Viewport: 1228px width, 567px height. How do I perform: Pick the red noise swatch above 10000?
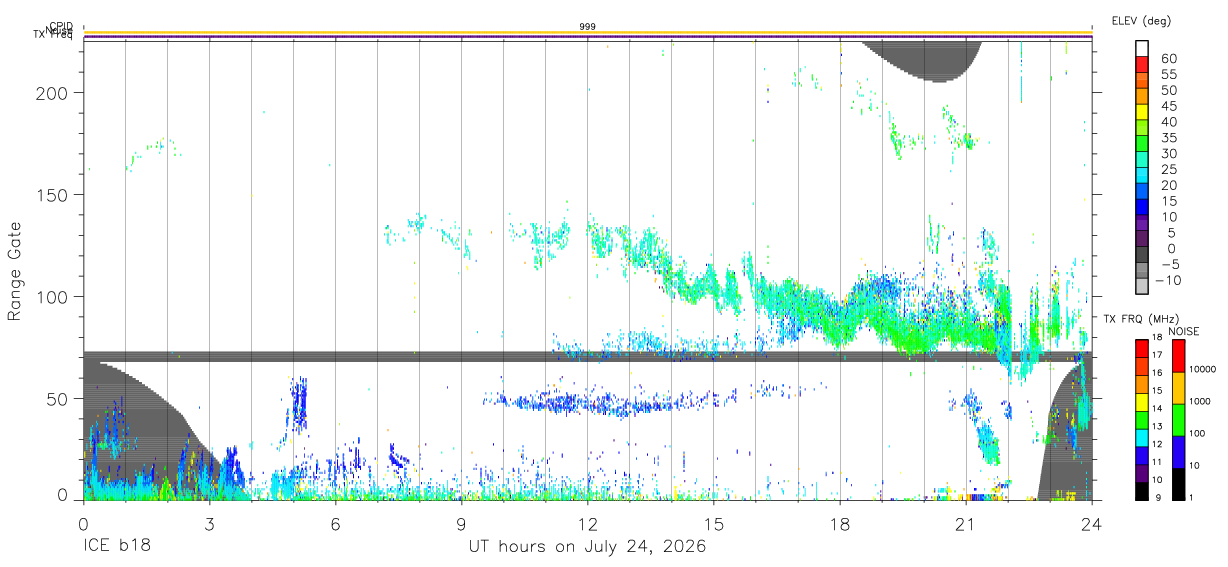click(1179, 356)
